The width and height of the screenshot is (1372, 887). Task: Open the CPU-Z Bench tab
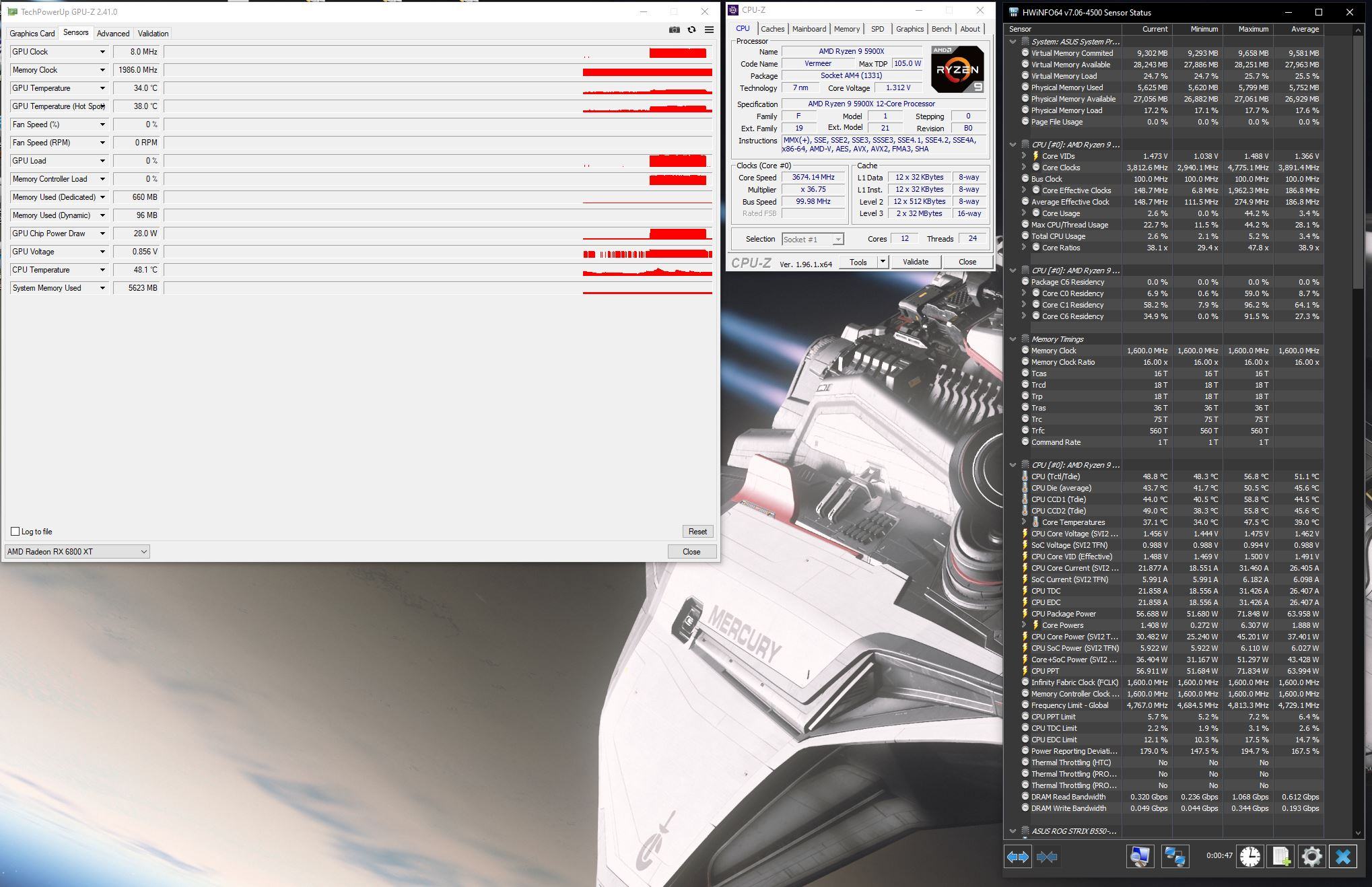(941, 29)
